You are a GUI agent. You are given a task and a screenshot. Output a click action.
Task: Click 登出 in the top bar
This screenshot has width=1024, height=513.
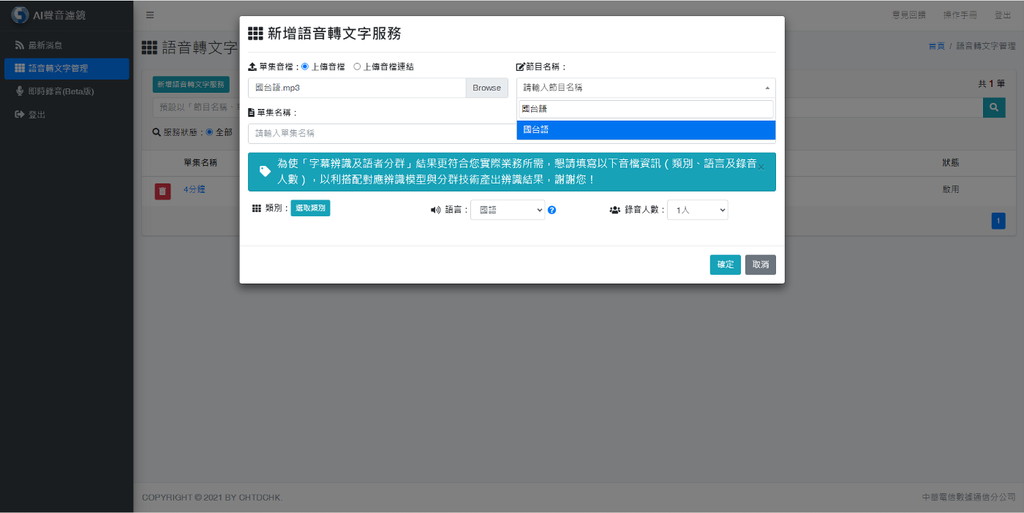pos(1002,15)
